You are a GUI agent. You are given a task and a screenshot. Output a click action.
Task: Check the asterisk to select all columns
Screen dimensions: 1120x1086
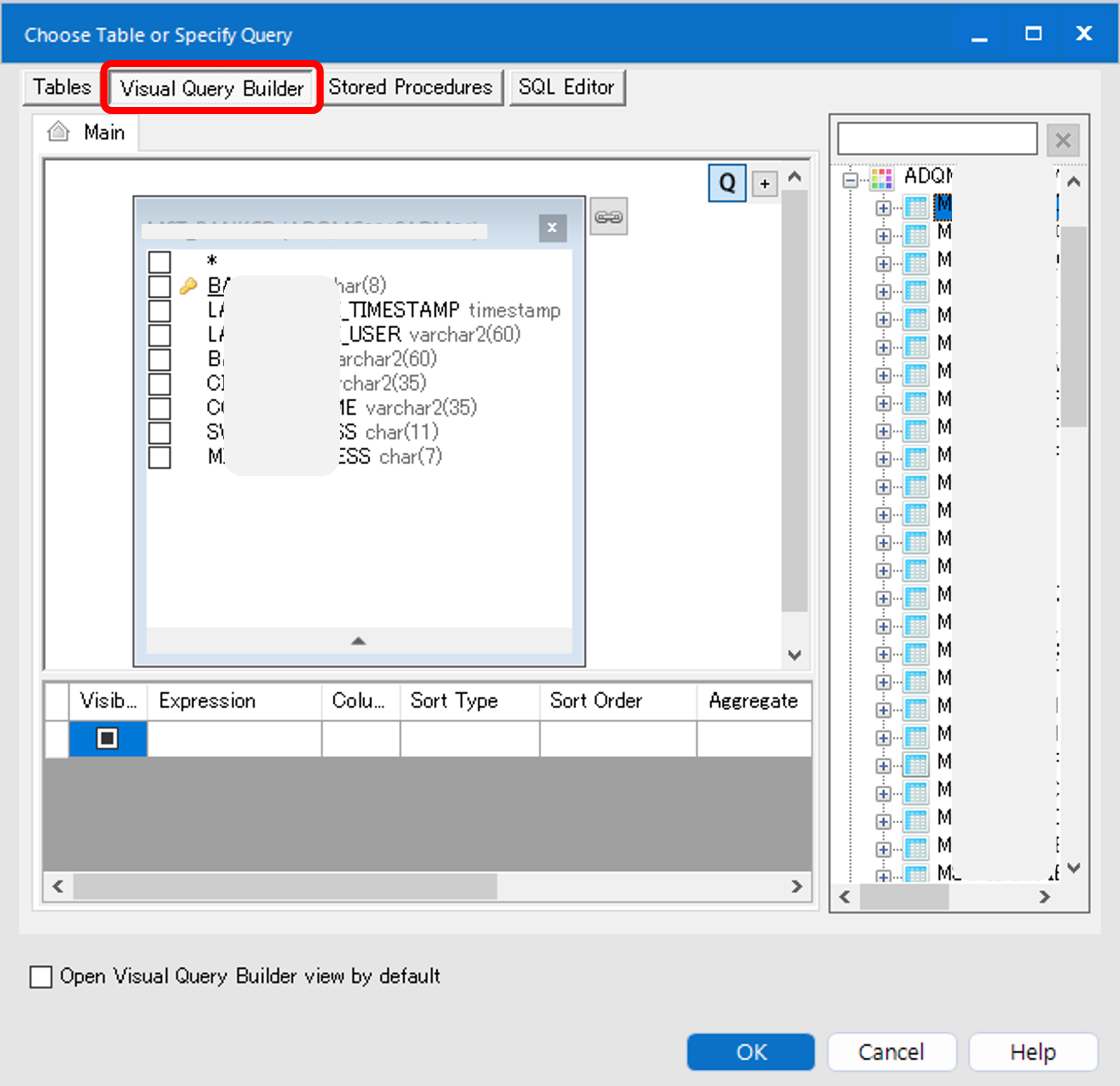tap(159, 261)
